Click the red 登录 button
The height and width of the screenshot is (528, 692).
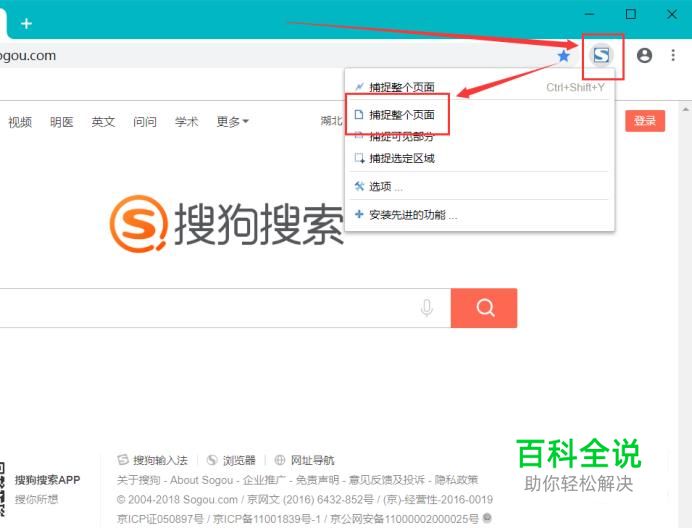tap(645, 121)
